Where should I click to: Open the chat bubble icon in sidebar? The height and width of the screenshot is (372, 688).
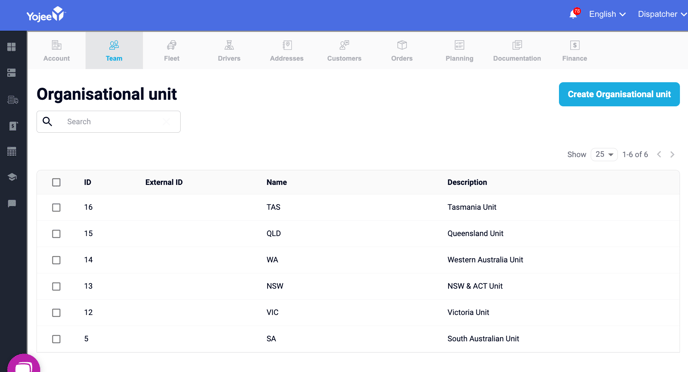click(x=12, y=204)
